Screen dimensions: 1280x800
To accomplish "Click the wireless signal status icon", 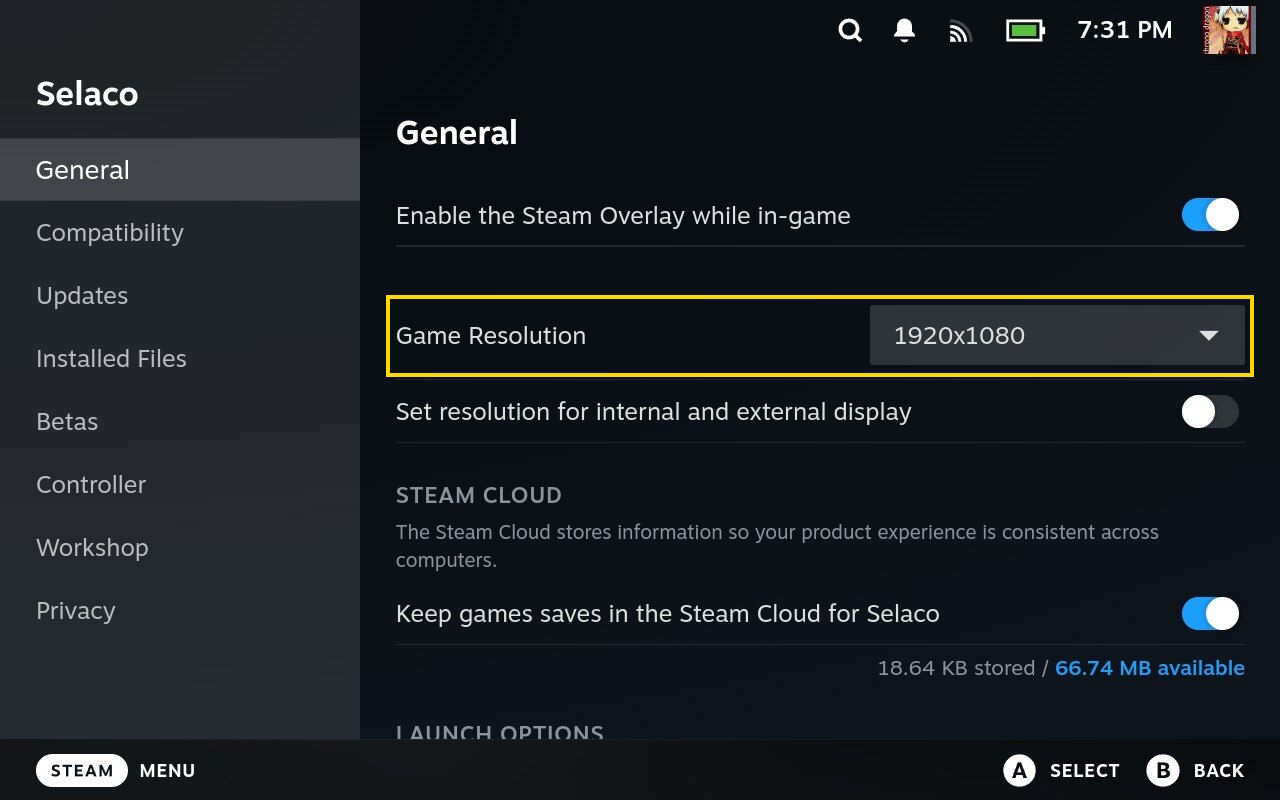I will (960, 32).
